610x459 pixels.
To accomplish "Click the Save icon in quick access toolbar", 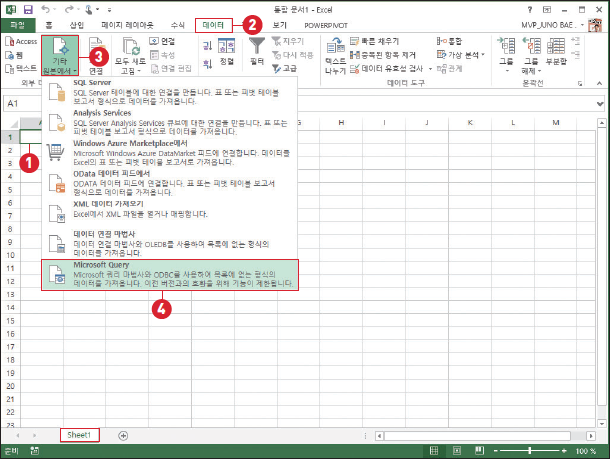I will (28, 9).
